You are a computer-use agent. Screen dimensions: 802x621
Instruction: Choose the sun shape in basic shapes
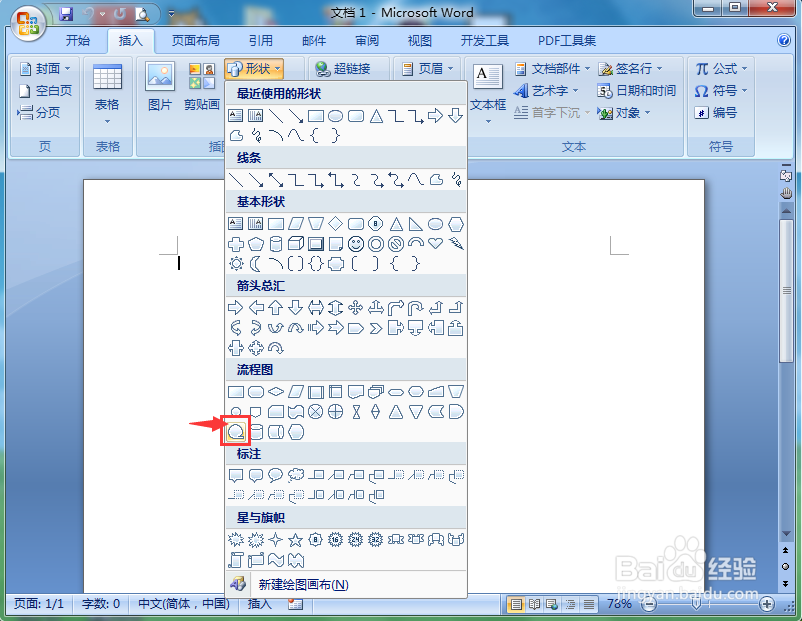(x=236, y=264)
